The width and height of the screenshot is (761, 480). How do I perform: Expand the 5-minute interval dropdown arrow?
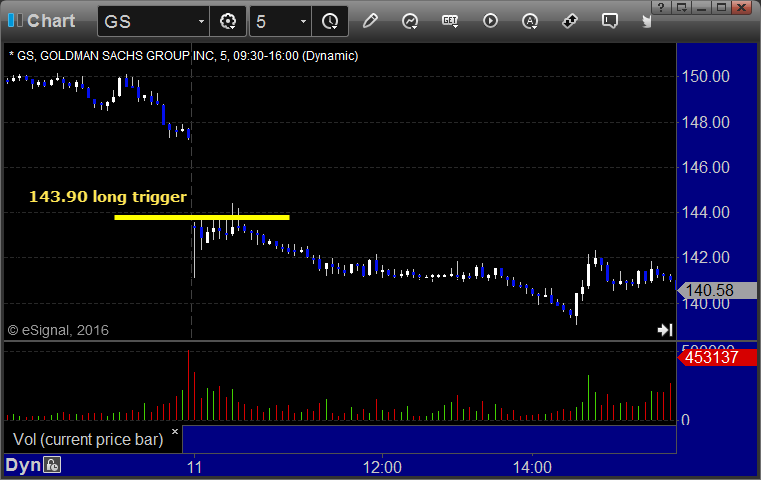303,21
